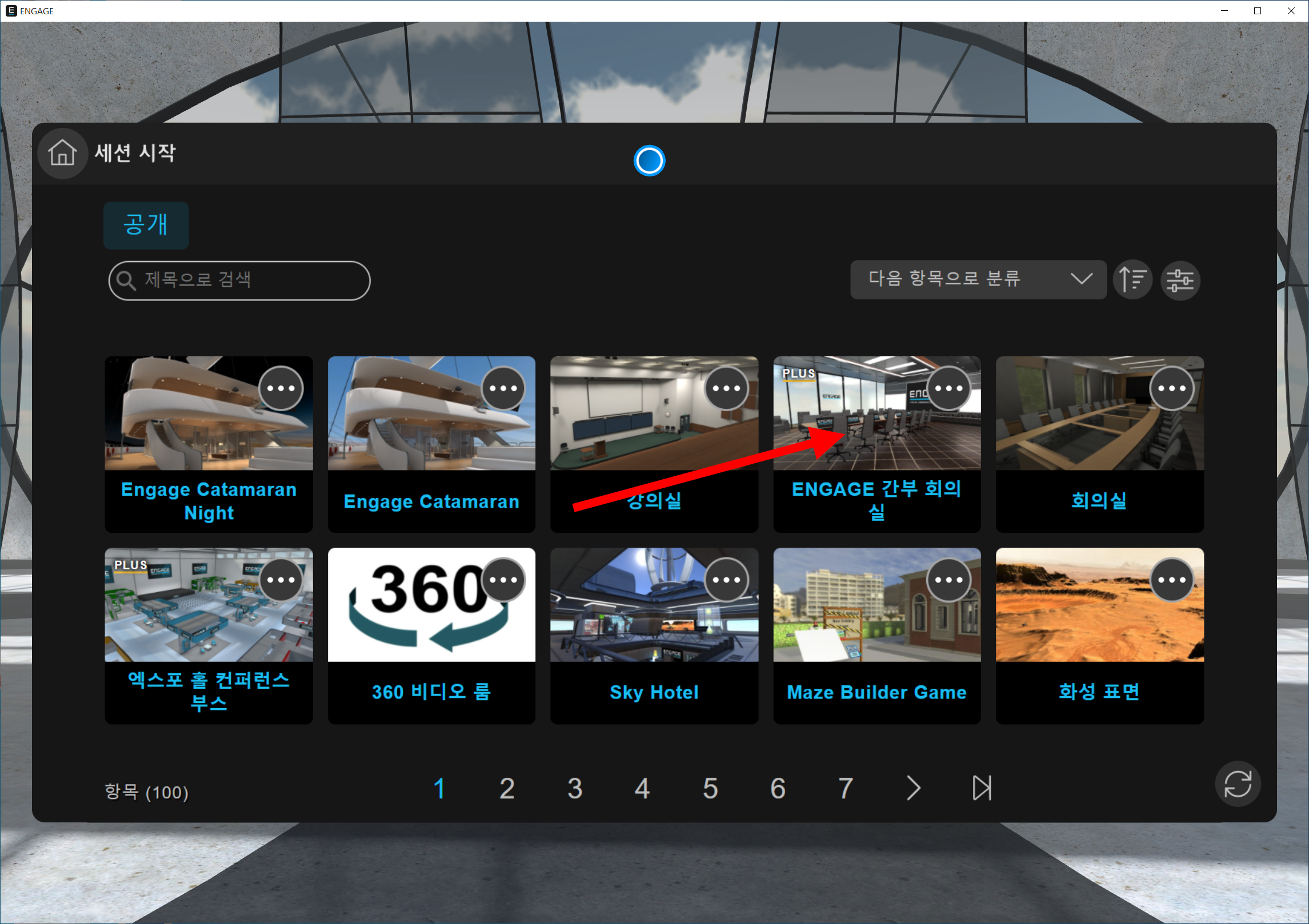The height and width of the screenshot is (924, 1309).
Task: Click the home icon button
Action: click(62, 153)
